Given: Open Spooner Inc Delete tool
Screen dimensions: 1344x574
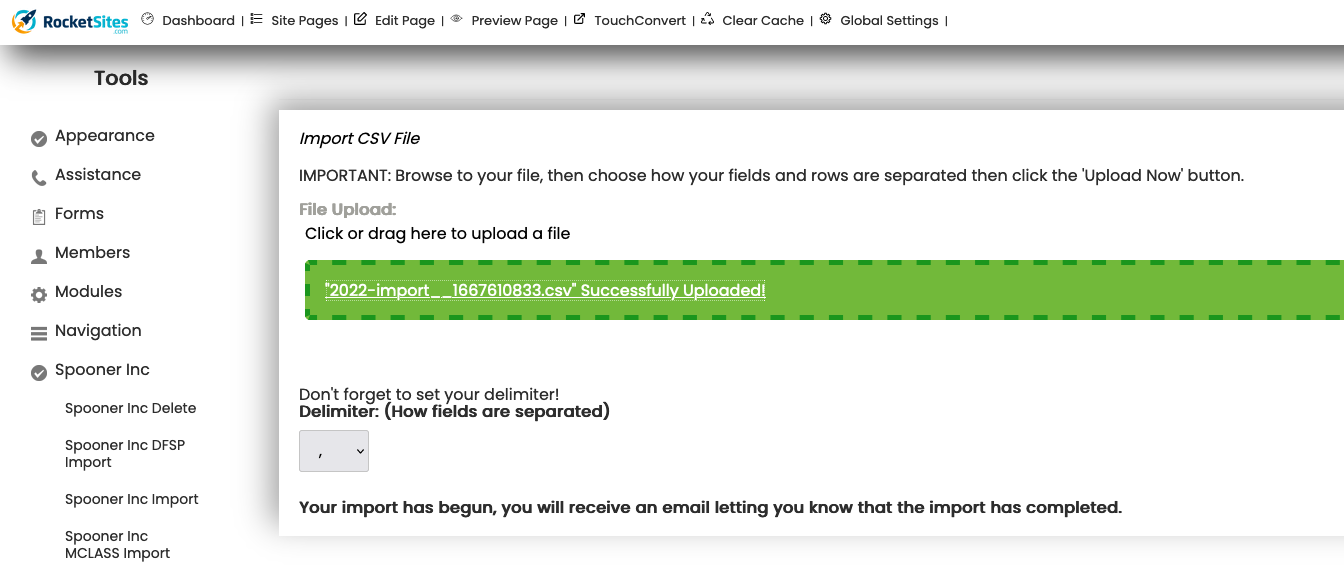Looking at the screenshot, I should coord(130,408).
